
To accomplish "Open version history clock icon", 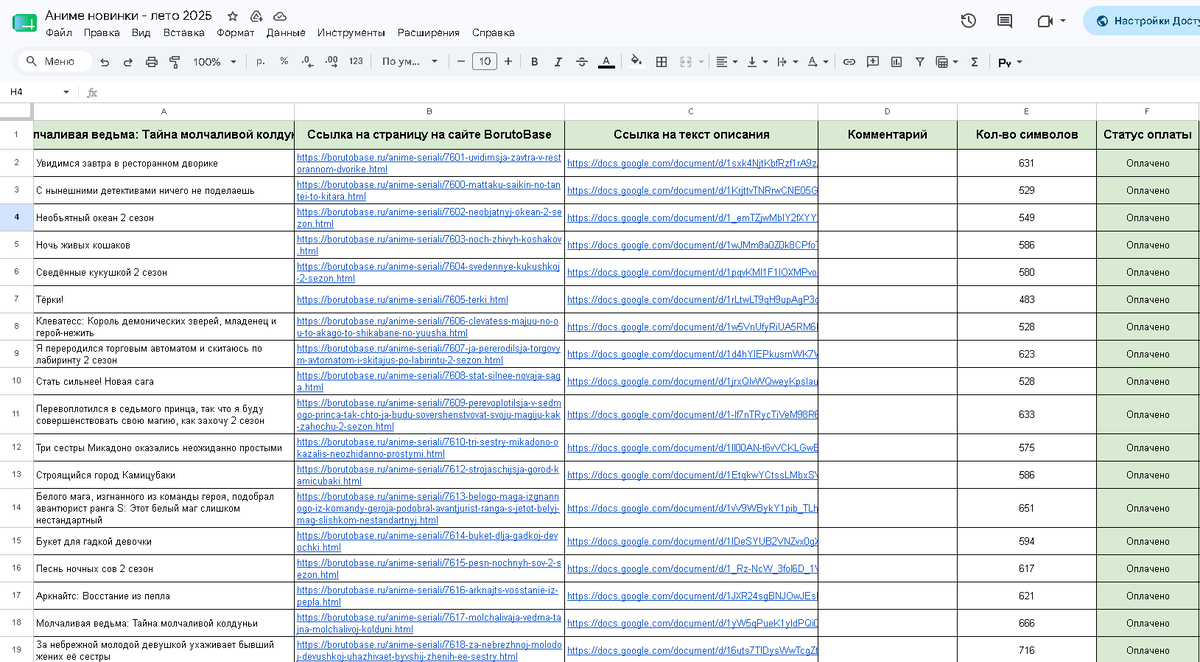I will click(968, 21).
